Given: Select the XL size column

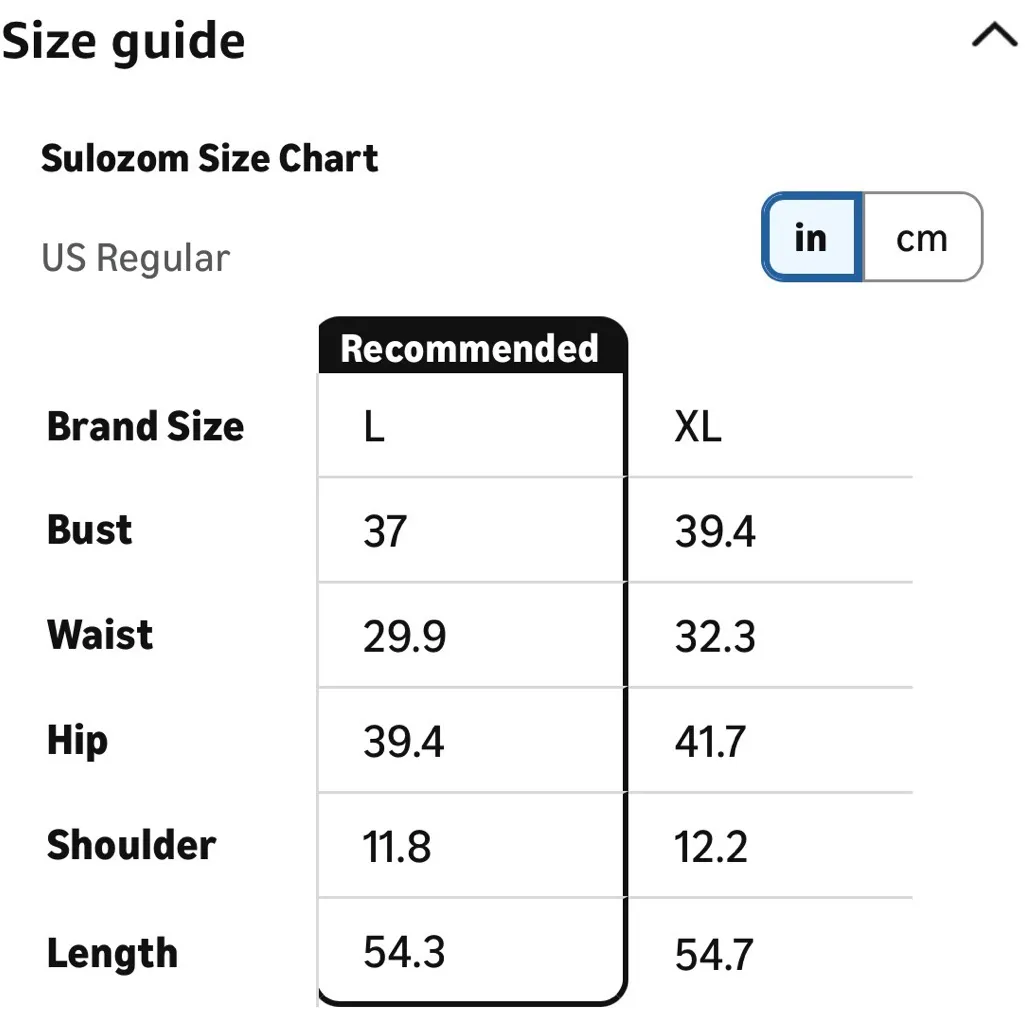Looking at the screenshot, I should [x=698, y=427].
